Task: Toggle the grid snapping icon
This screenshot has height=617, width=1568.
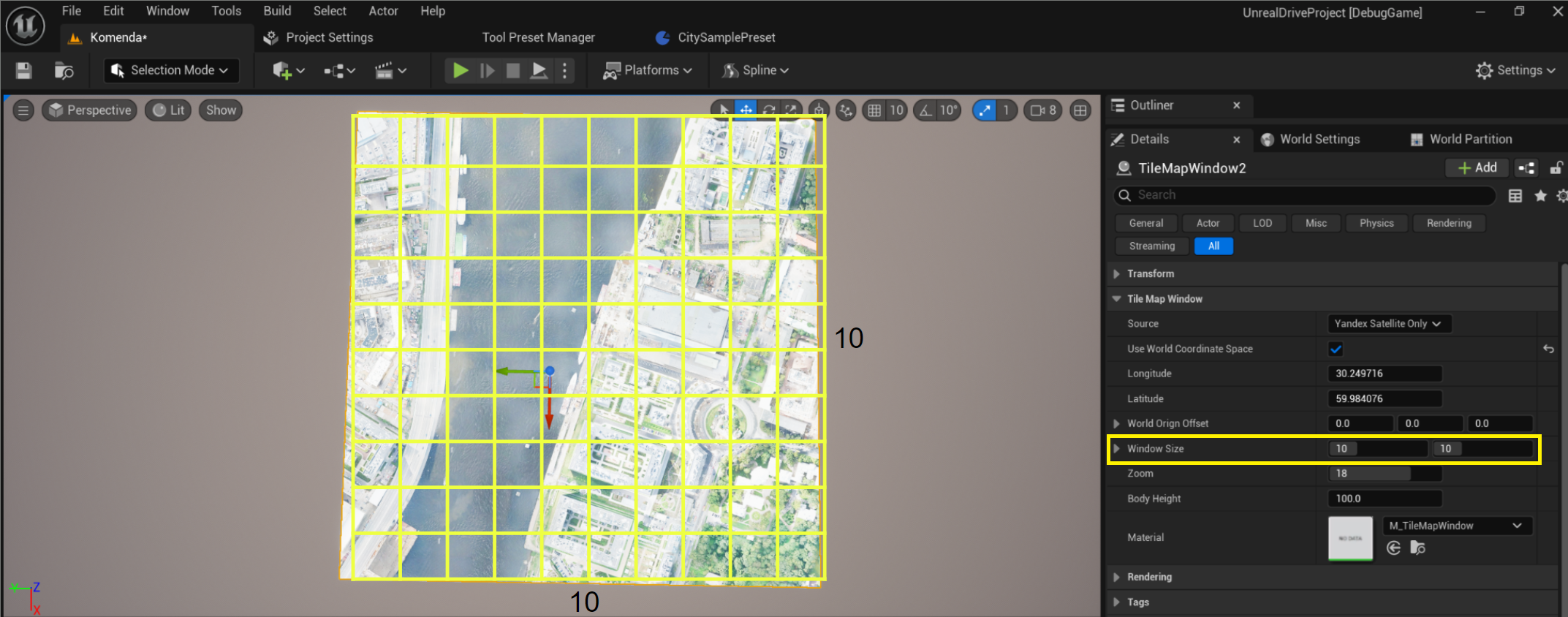Action: (x=874, y=110)
